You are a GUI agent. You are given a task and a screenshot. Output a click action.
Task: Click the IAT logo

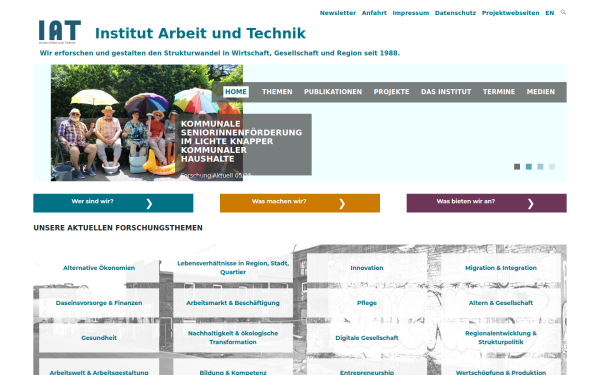tap(60, 32)
